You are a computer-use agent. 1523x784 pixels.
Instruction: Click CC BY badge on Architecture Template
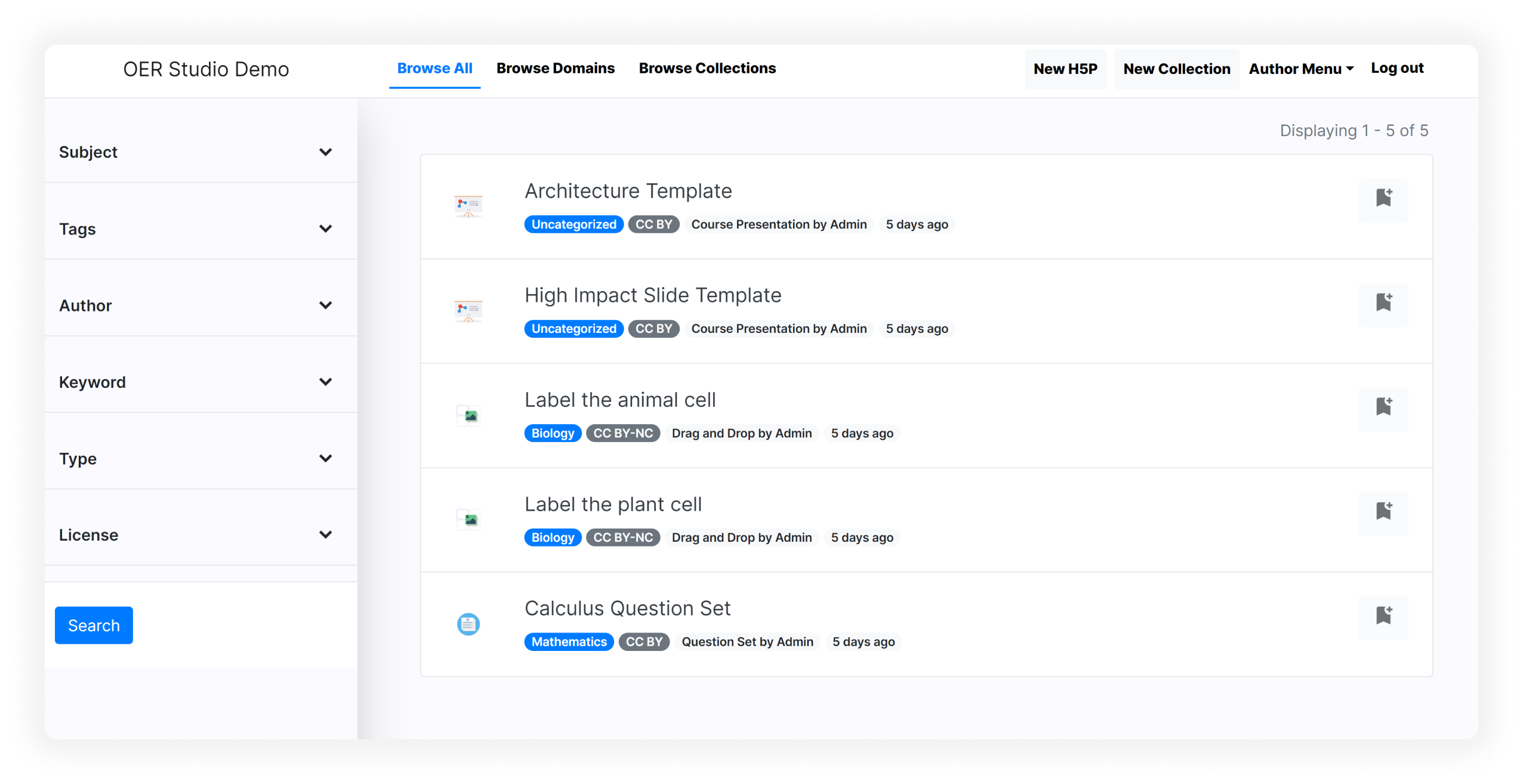coord(653,224)
